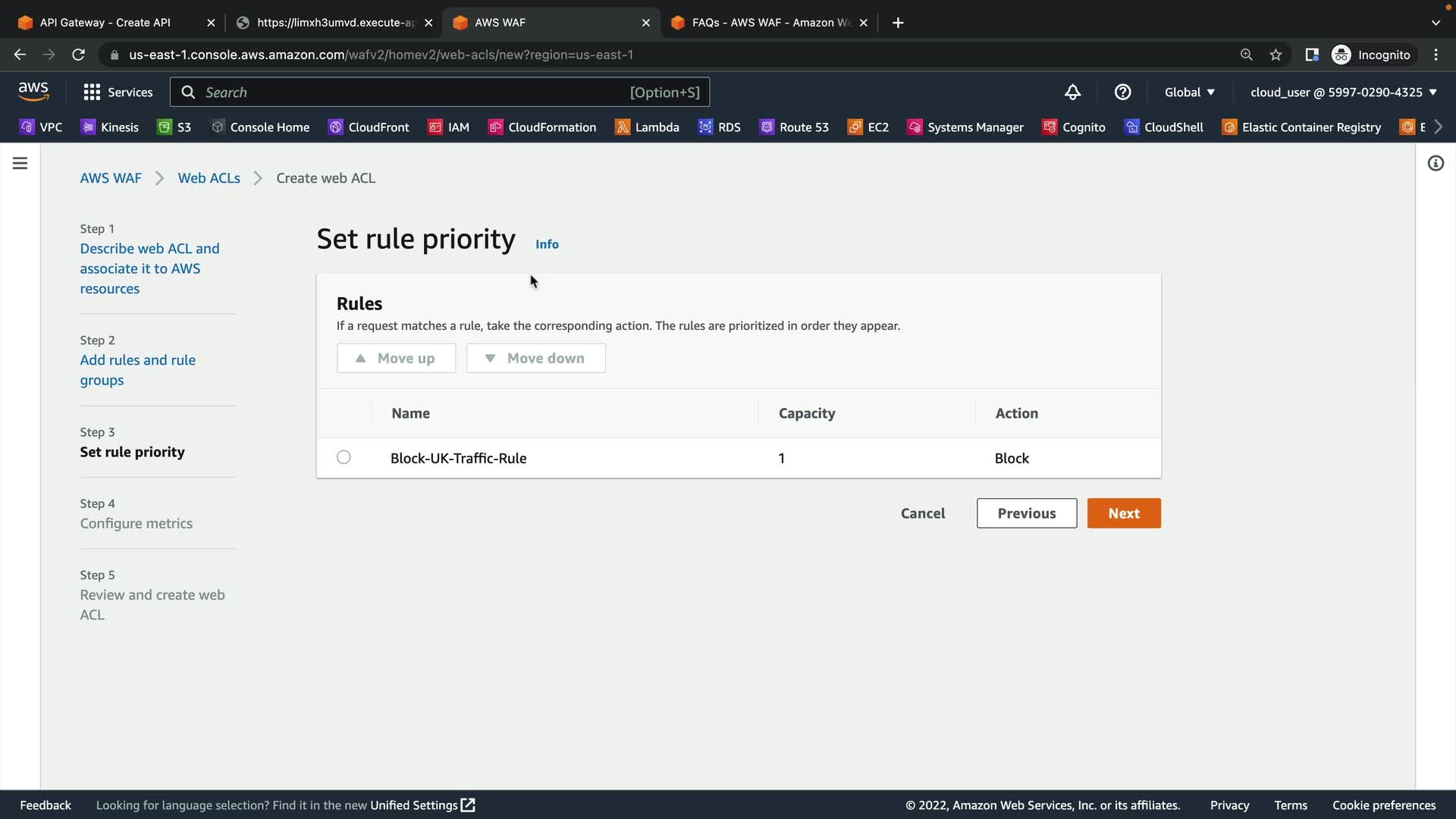Screen dimensions: 1456x819
Task: Bookmark page with the star icon
Action: (x=1276, y=55)
